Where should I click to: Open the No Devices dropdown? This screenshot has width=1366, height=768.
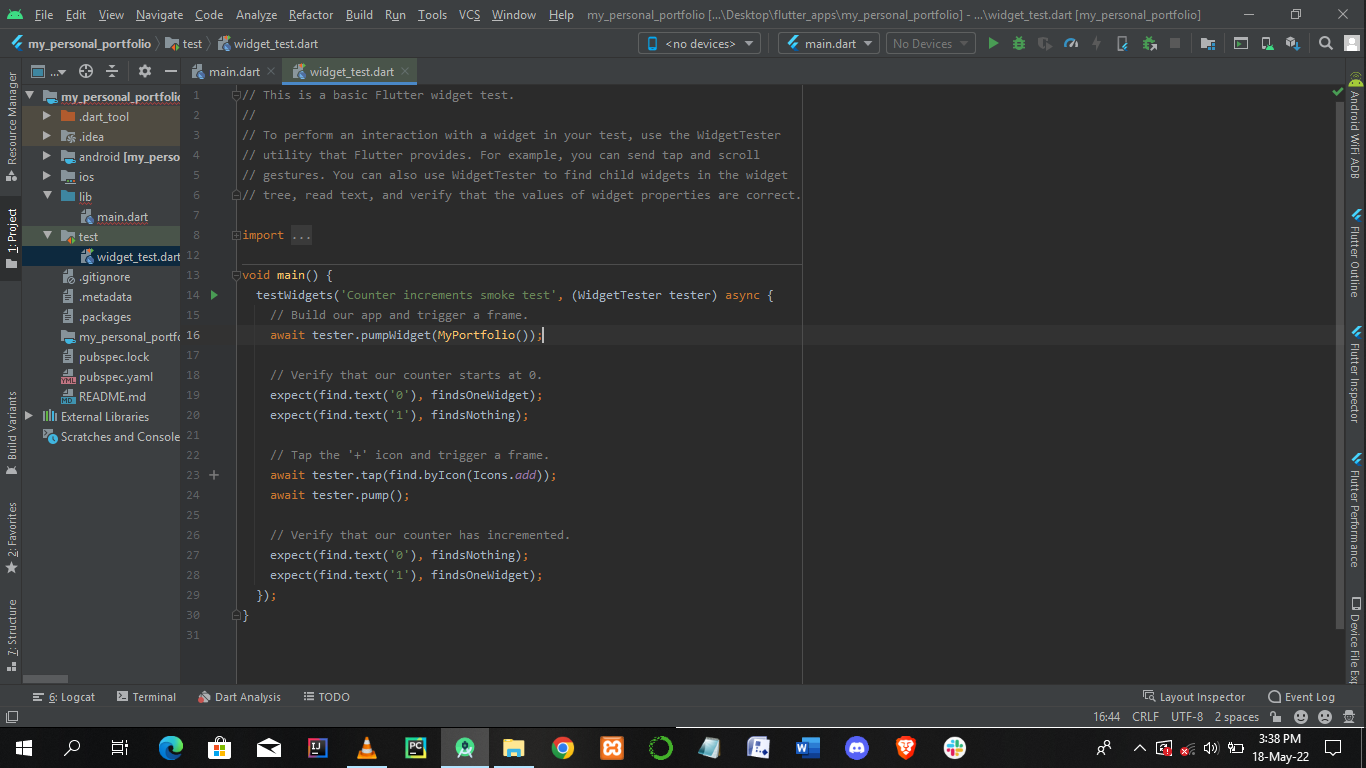point(931,43)
